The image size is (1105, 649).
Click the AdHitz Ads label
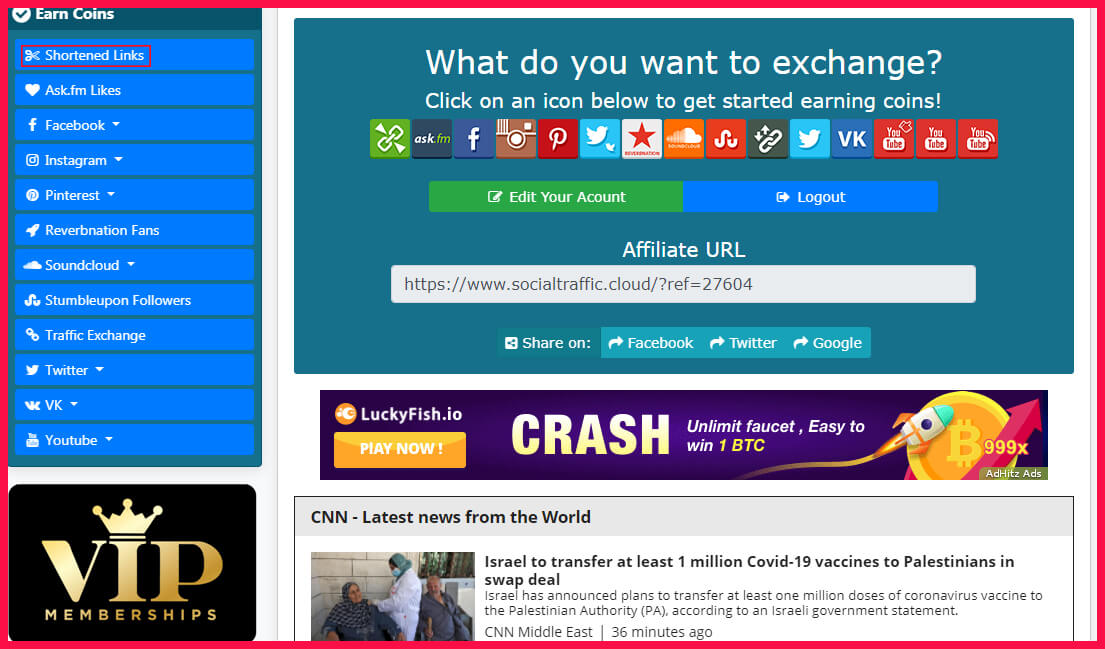pyautogui.click(x=1013, y=474)
